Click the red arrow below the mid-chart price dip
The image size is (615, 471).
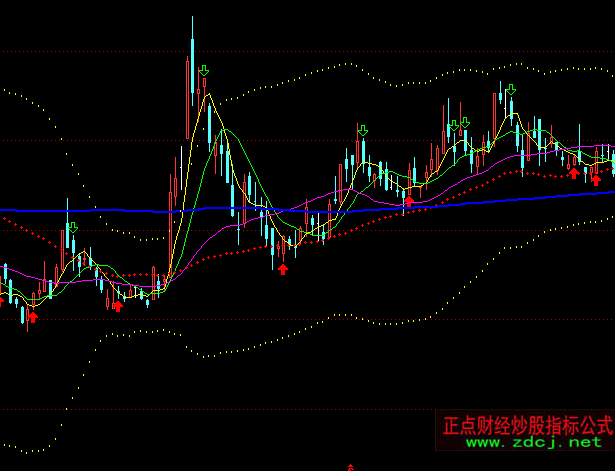pos(283,268)
